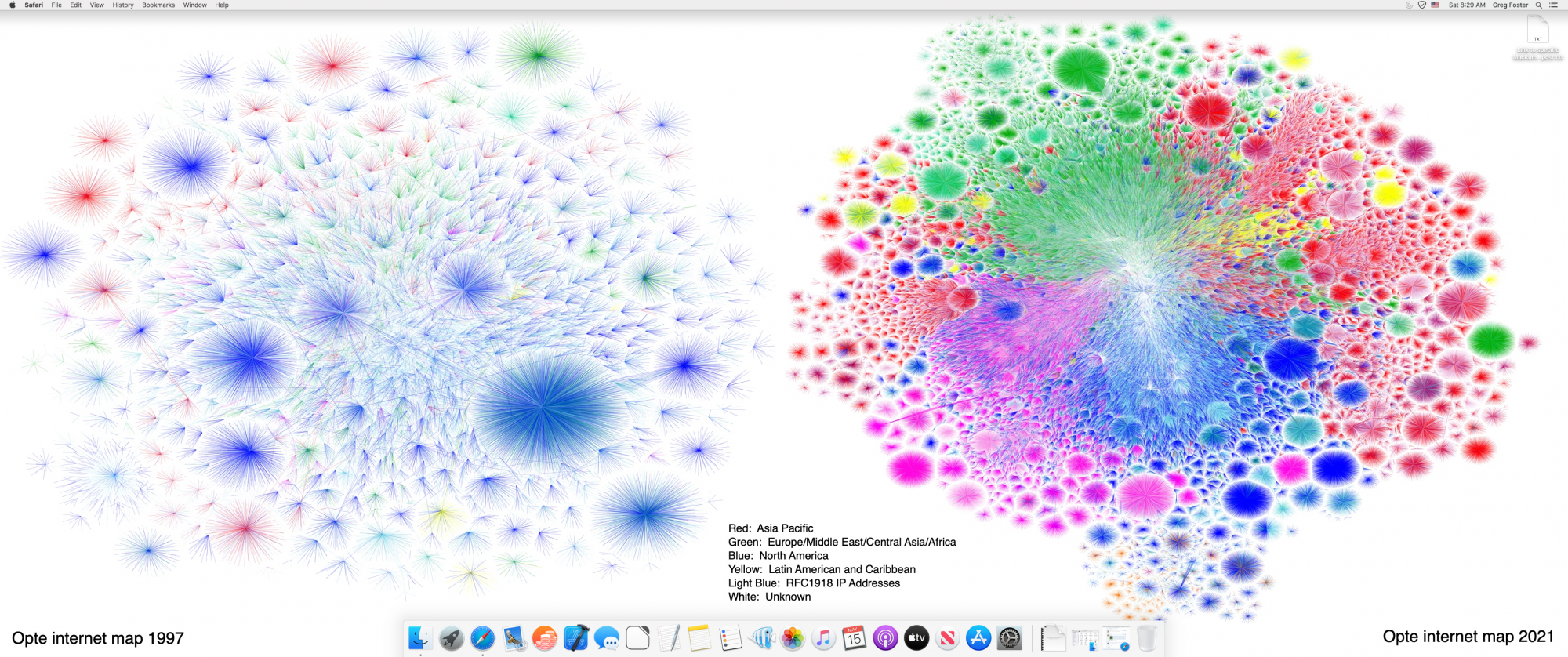The height and width of the screenshot is (657, 1568).
Task: Open minimized Safari window in Dock
Action: point(1116,640)
